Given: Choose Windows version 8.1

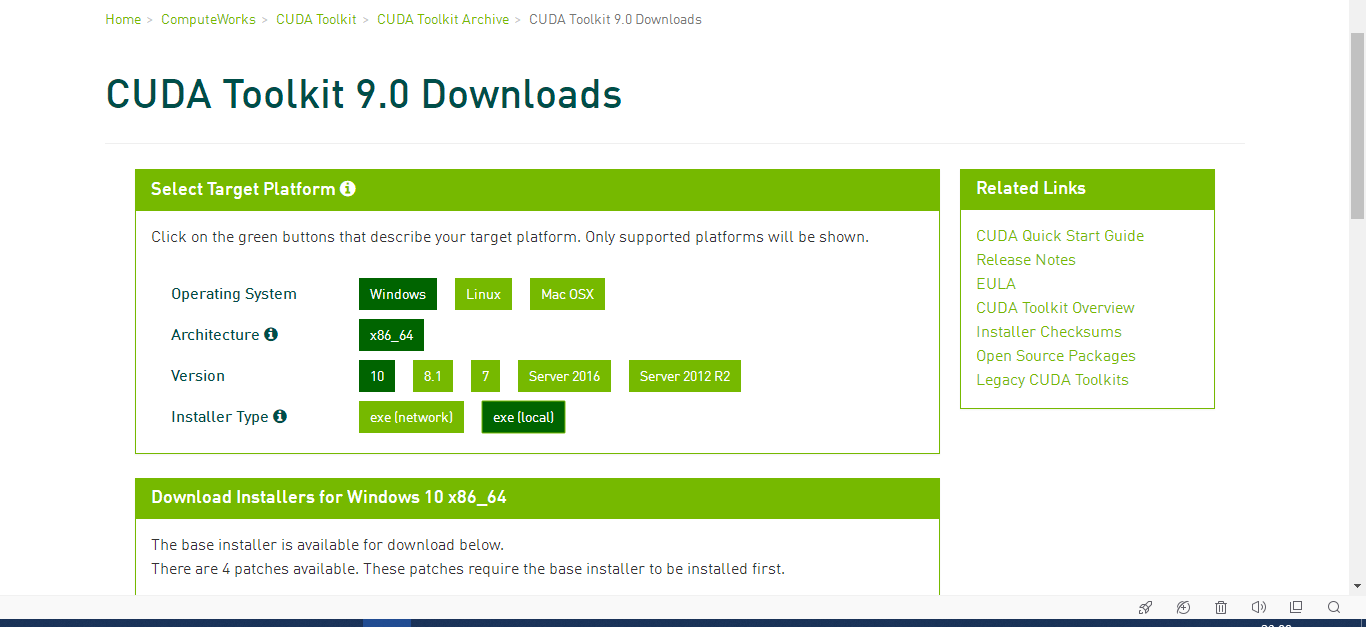Looking at the screenshot, I should click(432, 376).
